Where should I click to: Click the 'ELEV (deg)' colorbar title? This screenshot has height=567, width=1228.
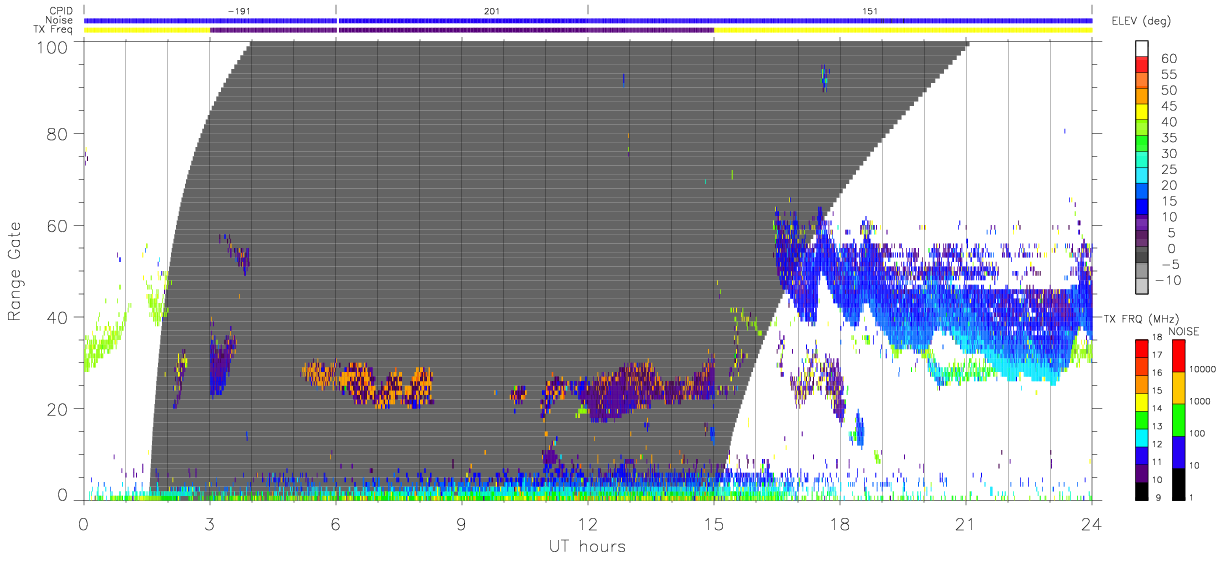click(1142, 22)
